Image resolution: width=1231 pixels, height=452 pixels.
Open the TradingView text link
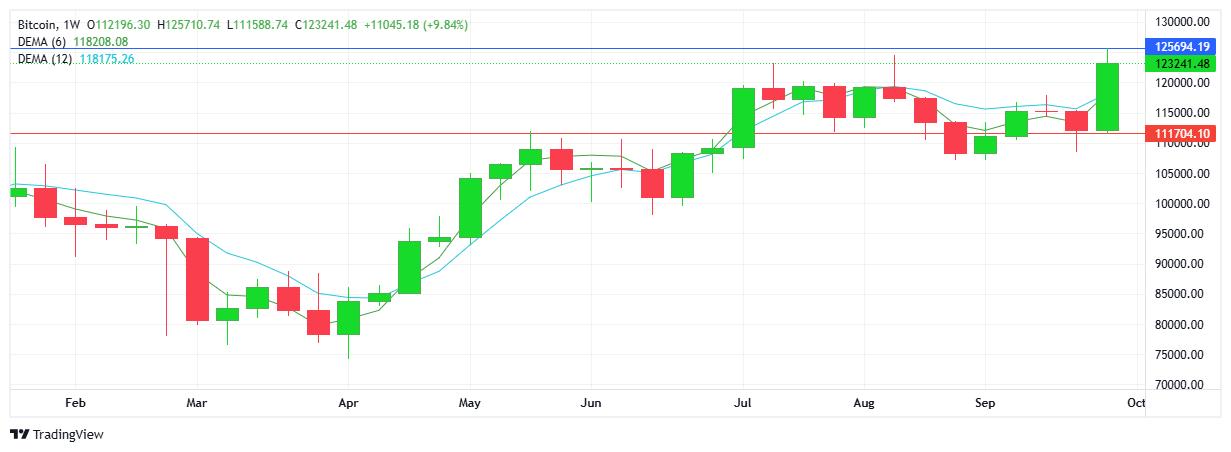tap(68, 435)
